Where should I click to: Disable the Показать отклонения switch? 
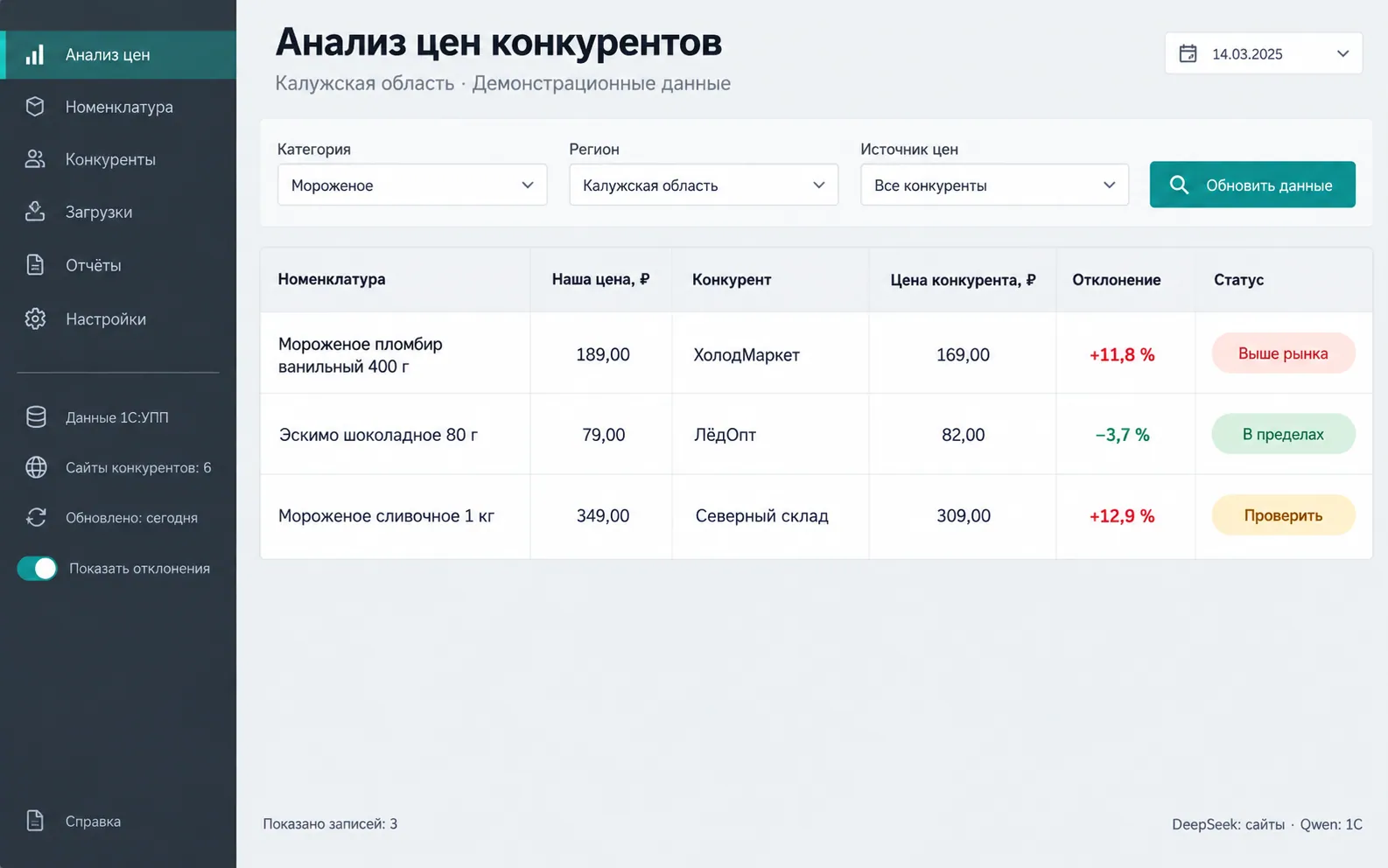coord(37,568)
